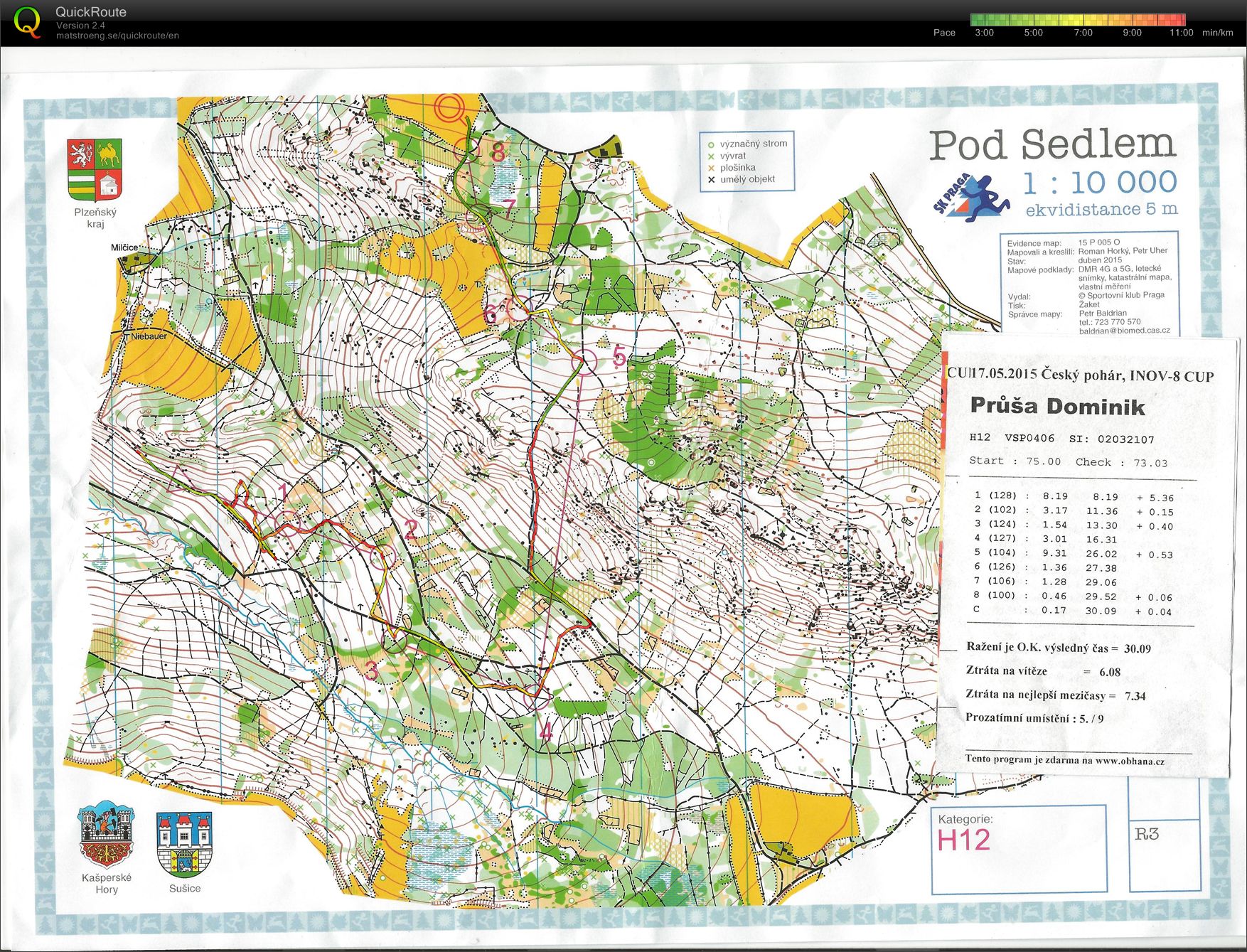Click the finish double-circle symbol on map
This screenshot has height=952, width=1247.
pos(449,108)
